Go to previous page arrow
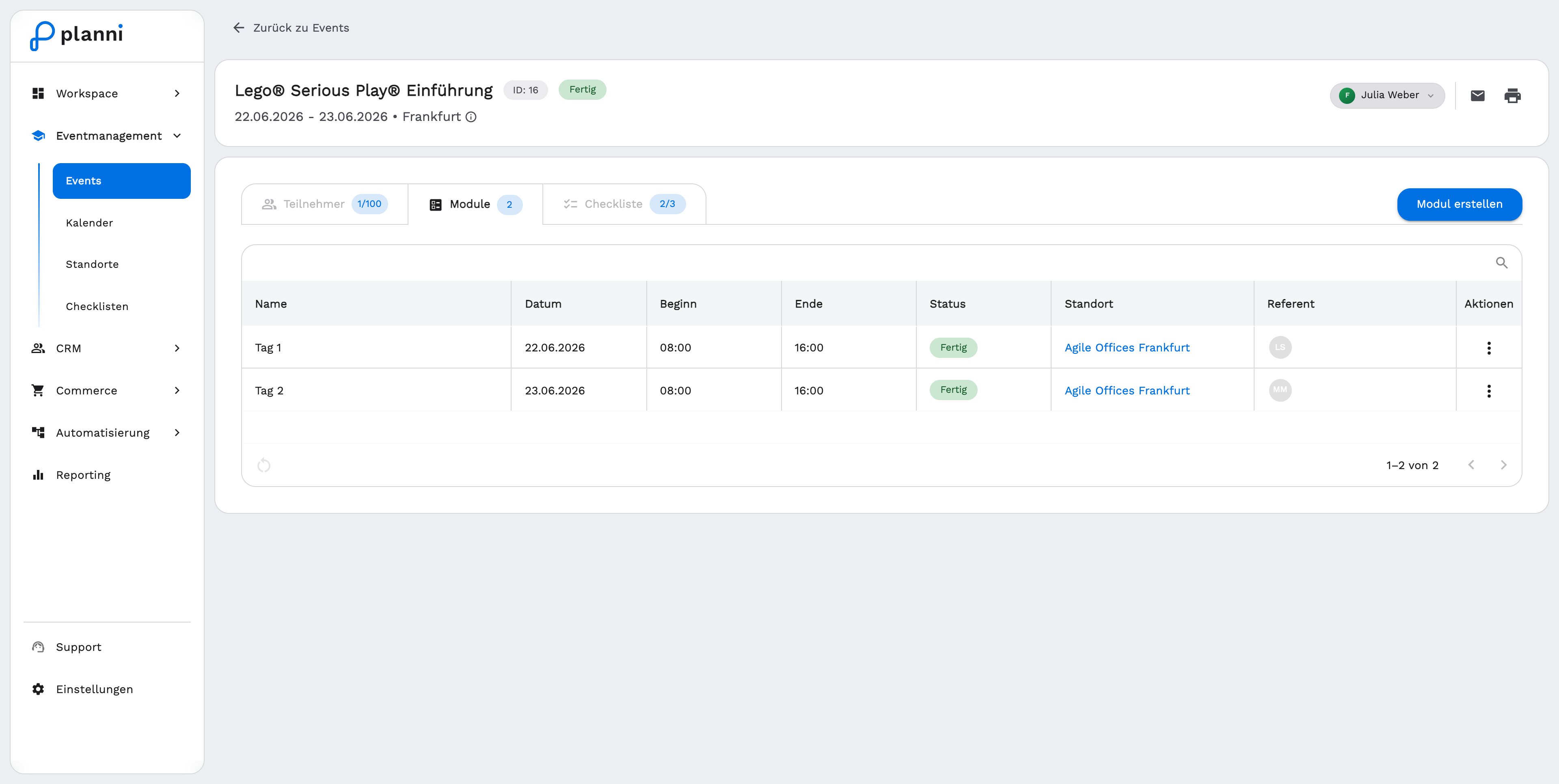The height and width of the screenshot is (784, 1559). (x=1471, y=465)
